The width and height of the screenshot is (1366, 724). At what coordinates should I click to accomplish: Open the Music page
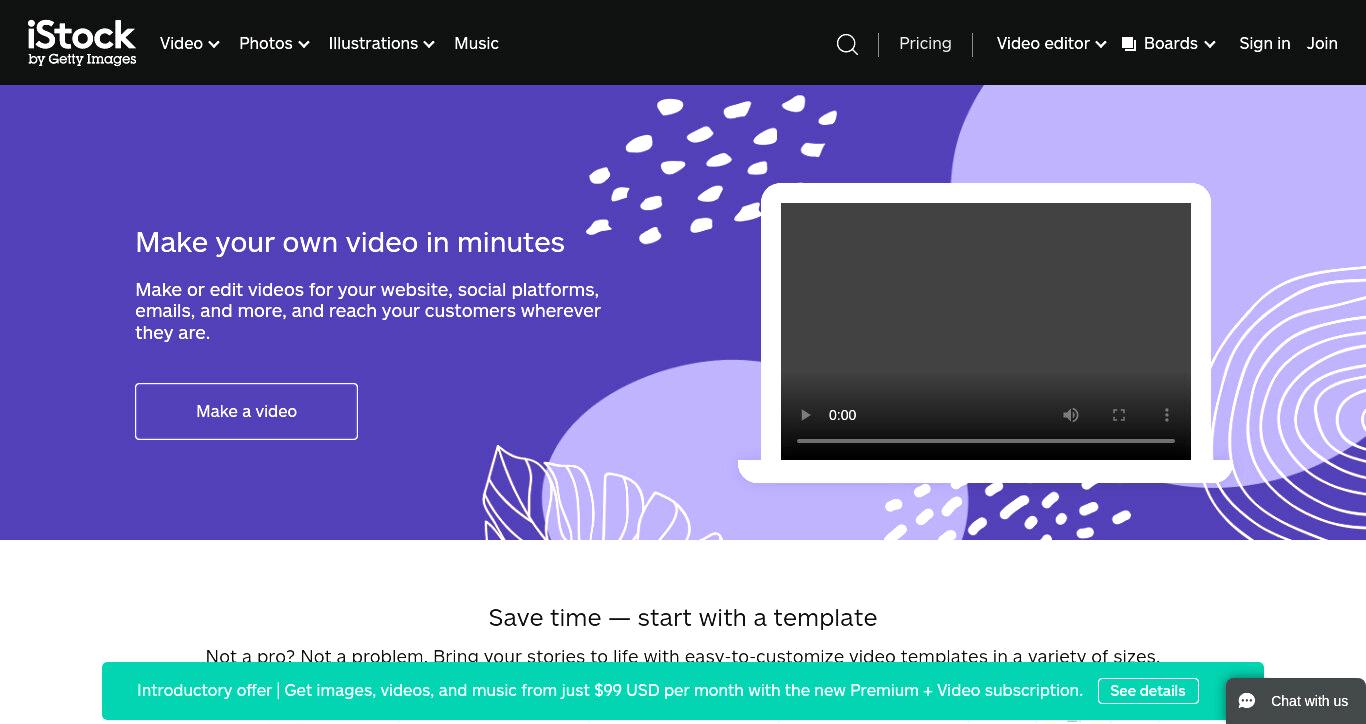pos(476,44)
